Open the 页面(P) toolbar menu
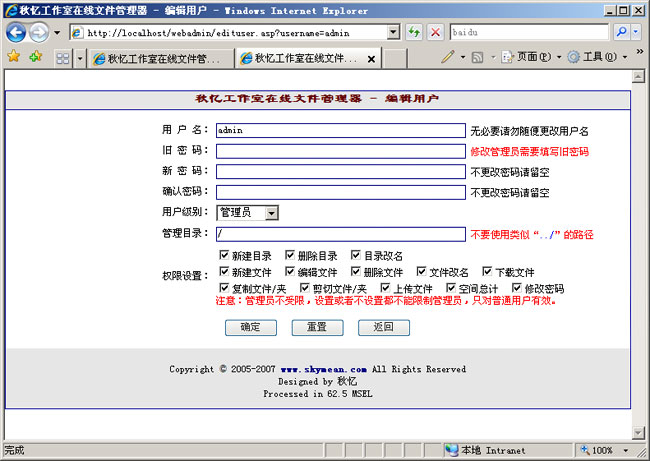 tap(532, 57)
